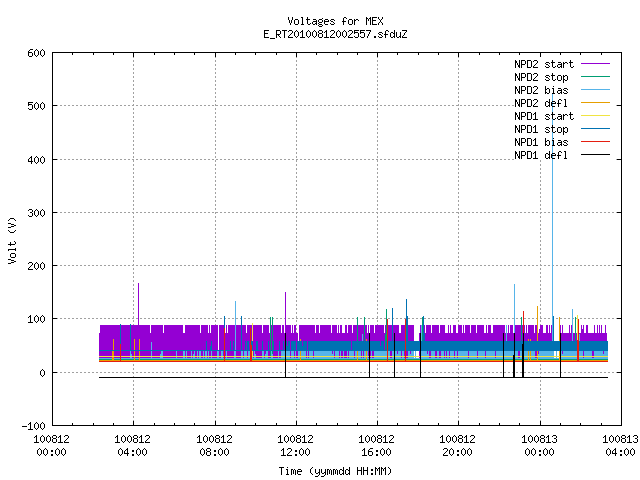Screen dimensions: 640x480
Task: Click the '300' tick on the voltage axis
Action: click(x=36, y=213)
